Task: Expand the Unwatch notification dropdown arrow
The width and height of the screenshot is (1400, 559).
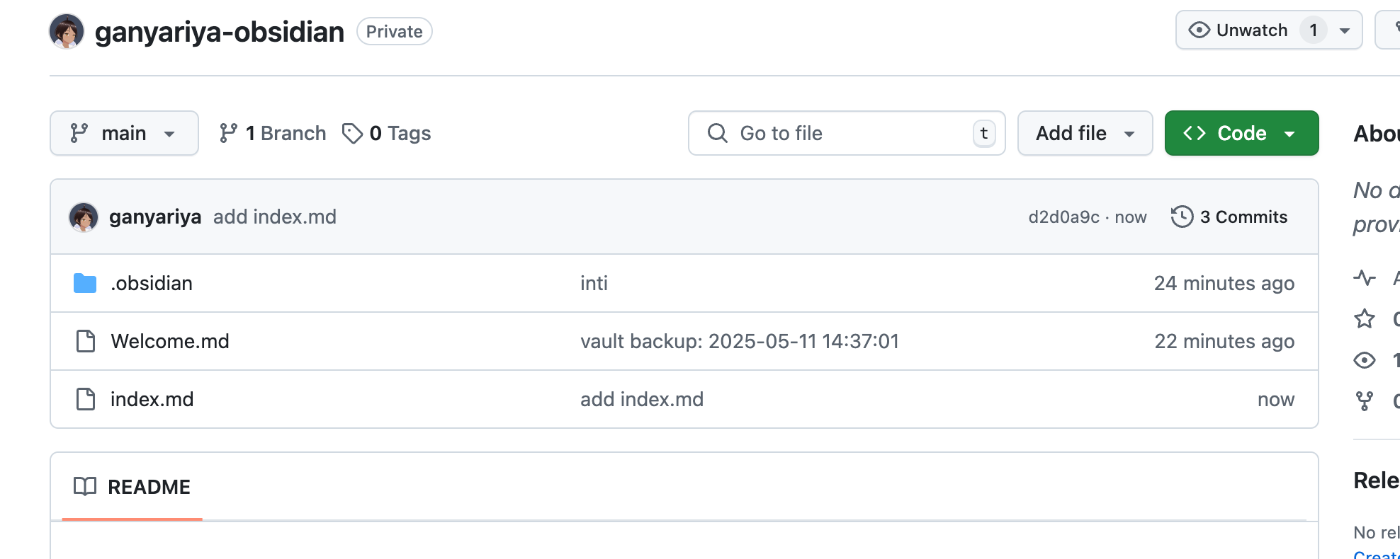Action: pyautogui.click(x=1345, y=30)
